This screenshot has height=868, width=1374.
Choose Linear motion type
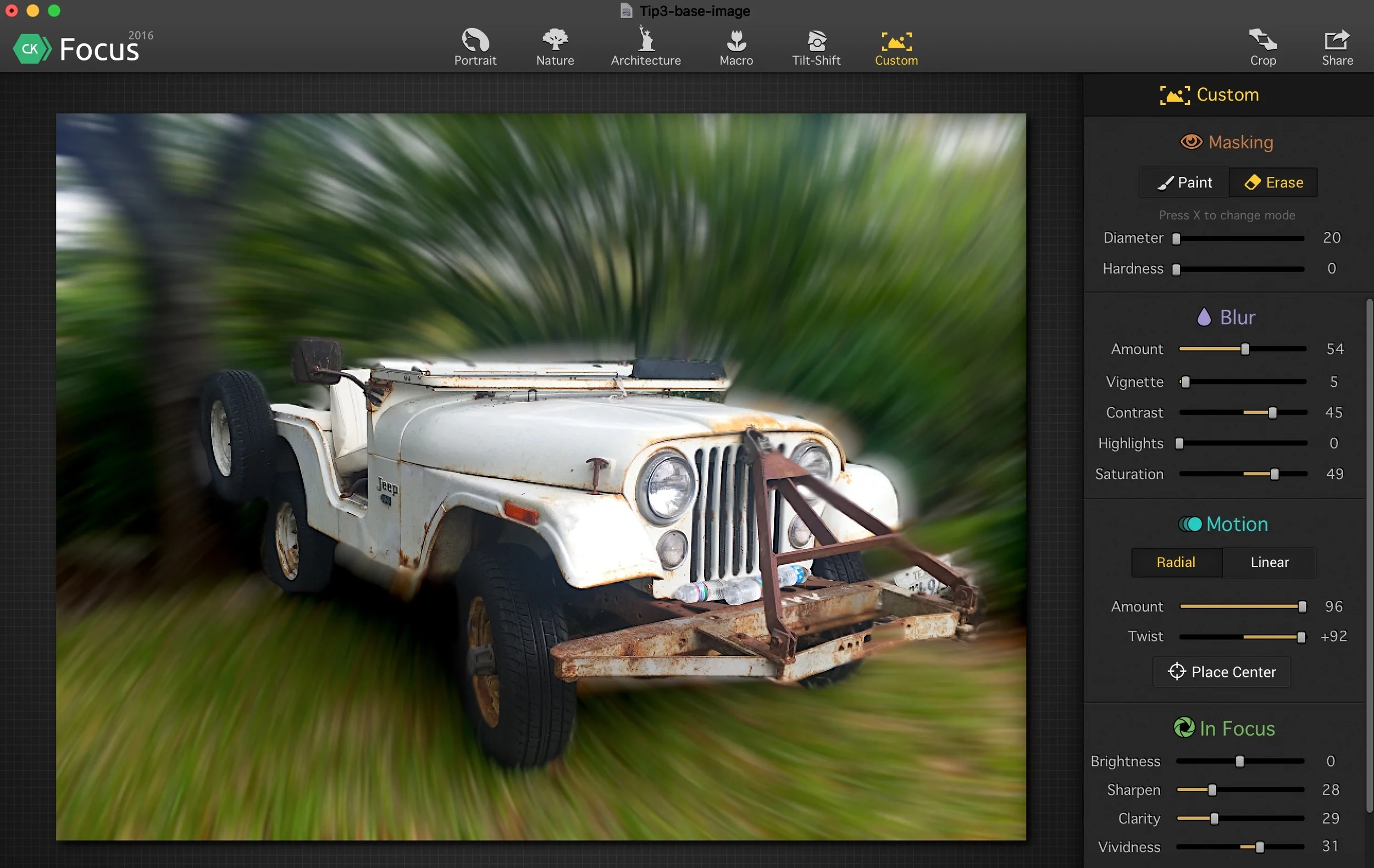(1270, 563)
